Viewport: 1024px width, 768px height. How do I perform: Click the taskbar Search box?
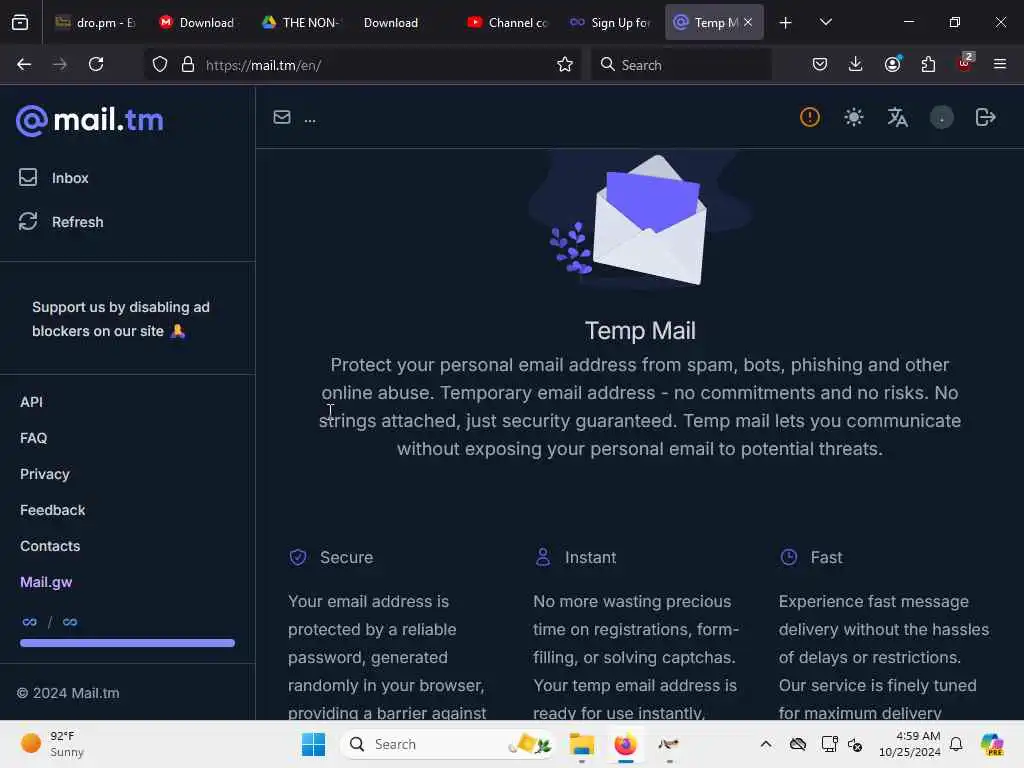[x=447, y=744]
